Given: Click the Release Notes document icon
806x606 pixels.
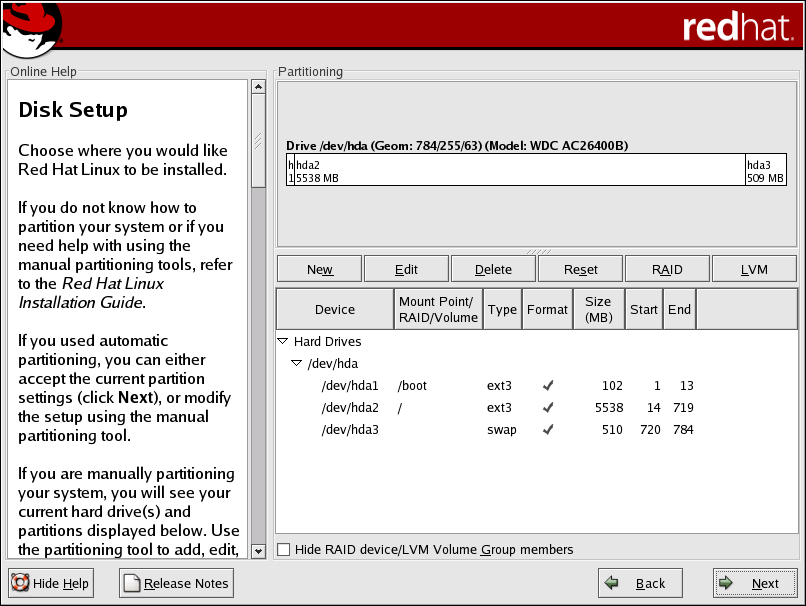Looking at the screenshot, I should tap(131, 583).
